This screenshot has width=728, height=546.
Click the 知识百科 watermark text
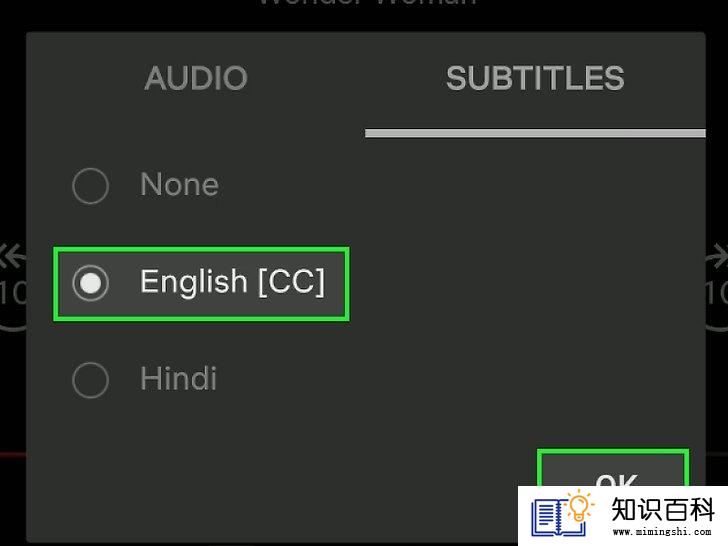[x=662, y=509]
